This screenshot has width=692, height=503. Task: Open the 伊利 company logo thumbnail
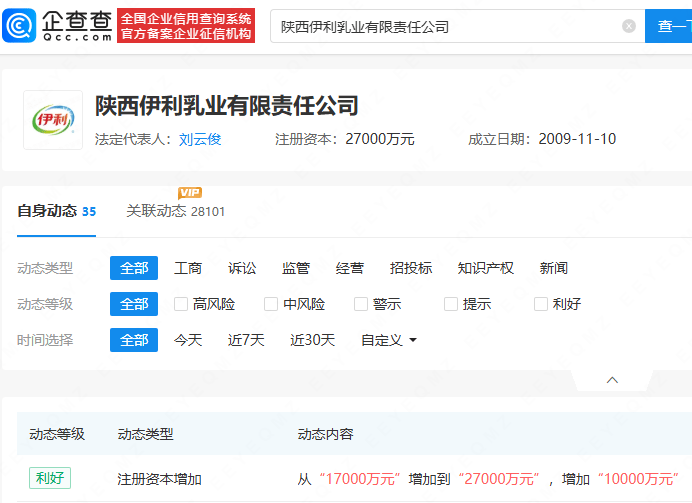[53, 120]
